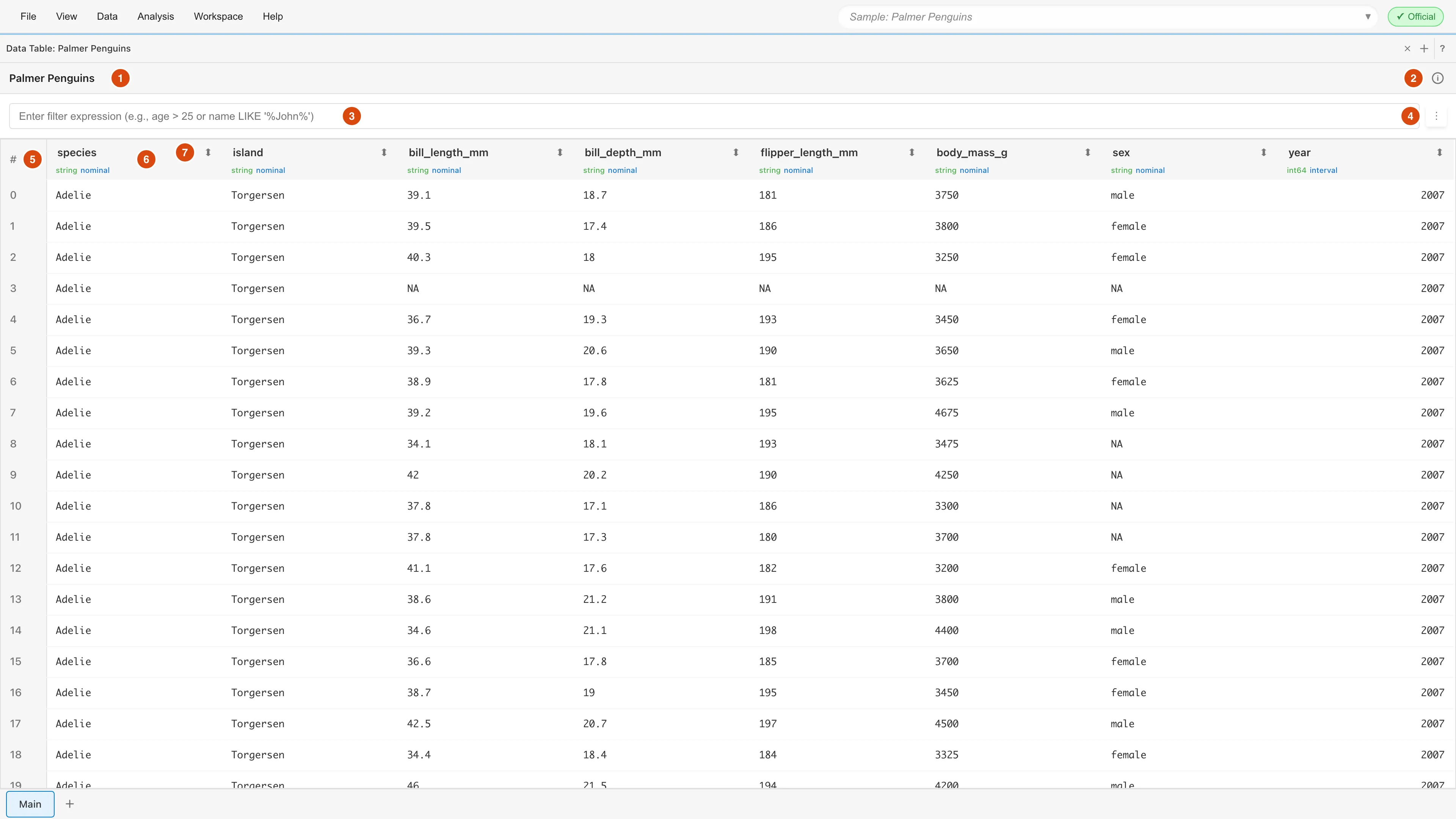The image size is (1456, 819).
Task: Click body mass cell 4500 in row 17
Action: [947, 723]
